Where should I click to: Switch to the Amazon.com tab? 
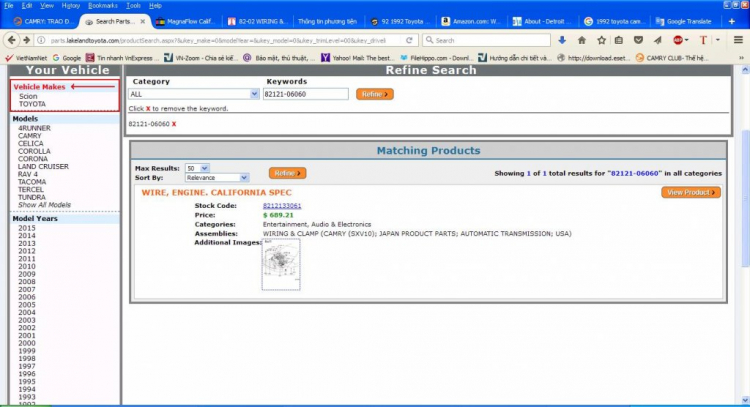click(471, 22)
